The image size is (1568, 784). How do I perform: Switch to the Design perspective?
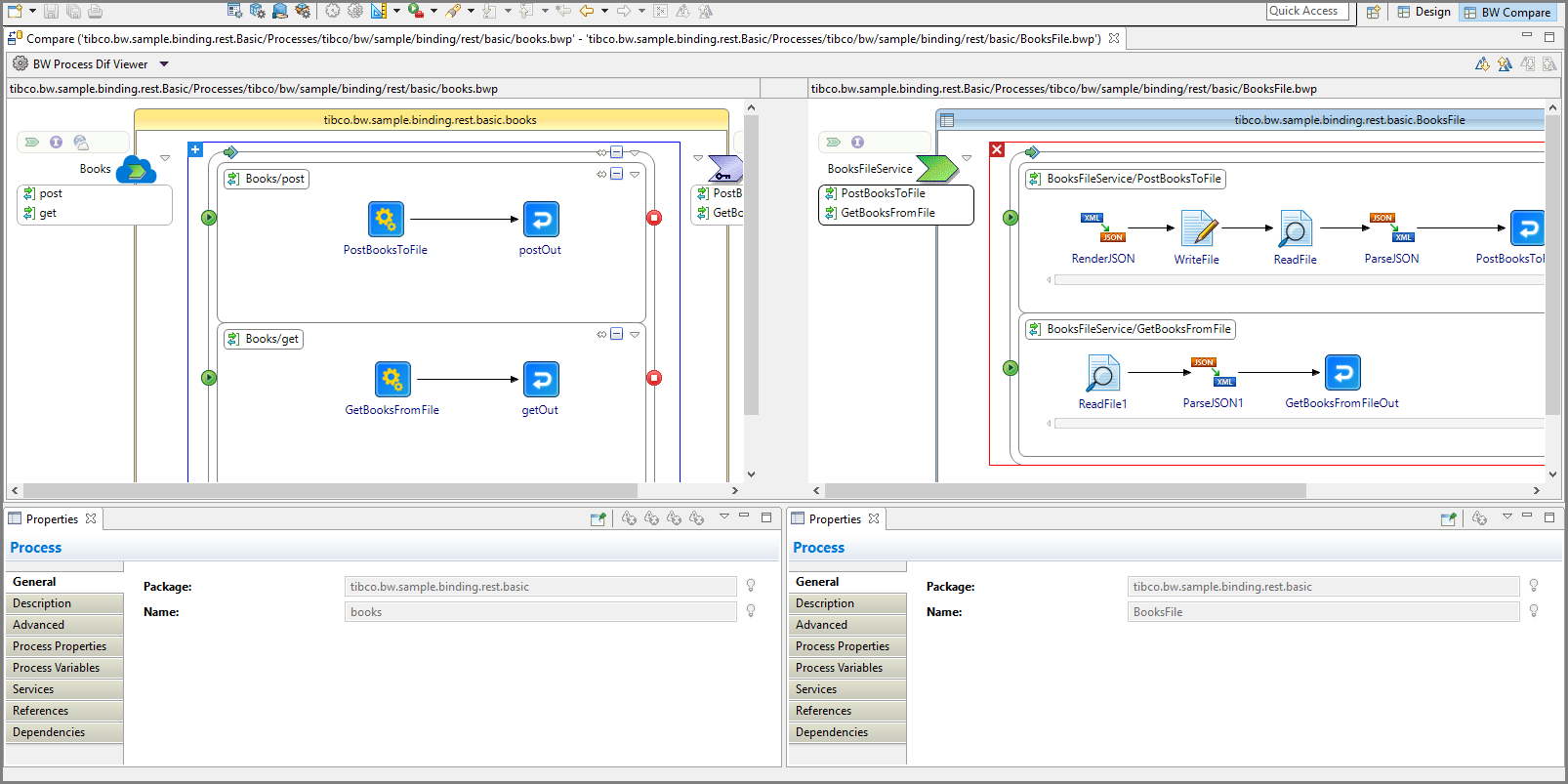point(1424,12)
